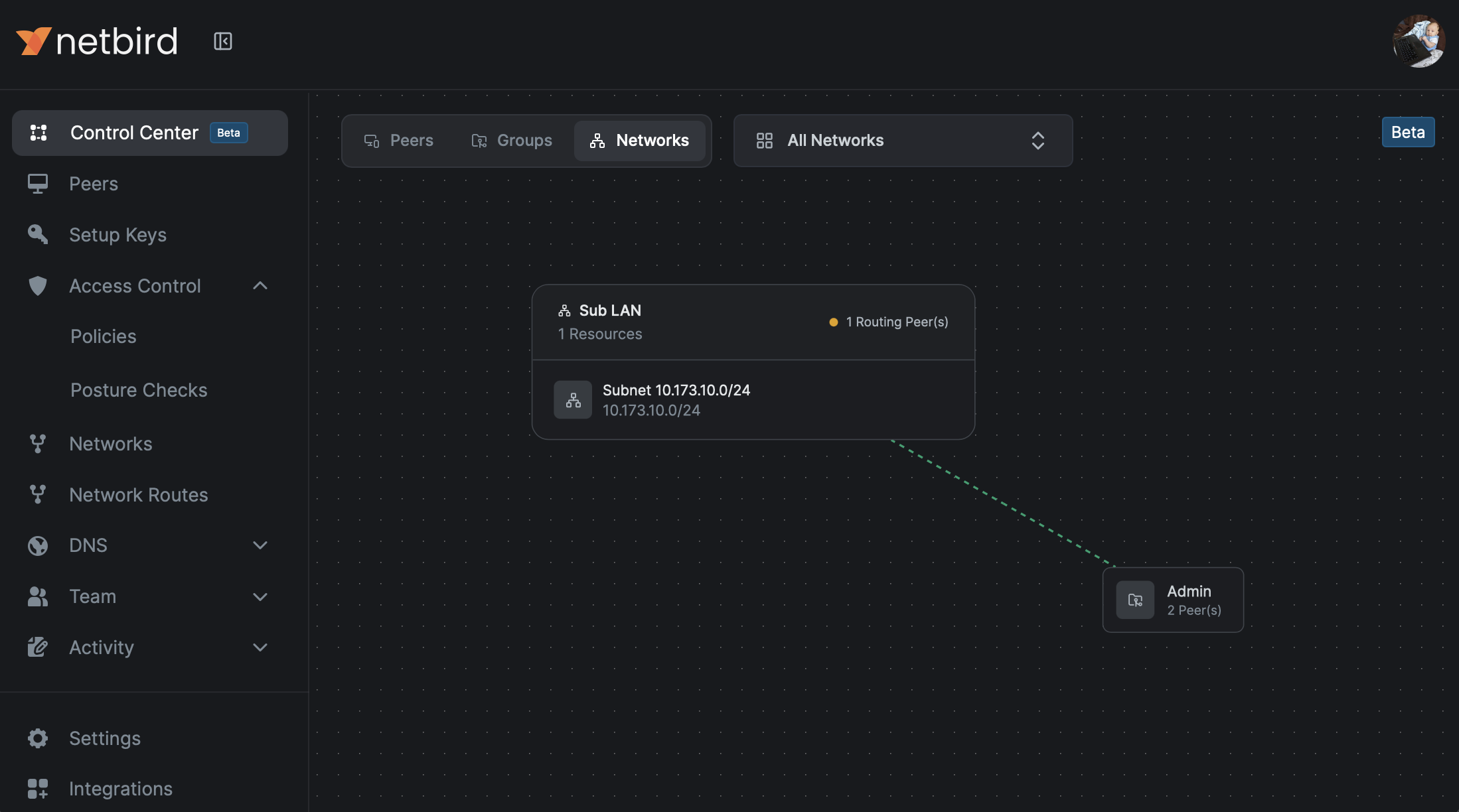This screenshot has height=812, width=1459.
Task: Select the Access Control shield icon
Action: click(x=38, y=285)
